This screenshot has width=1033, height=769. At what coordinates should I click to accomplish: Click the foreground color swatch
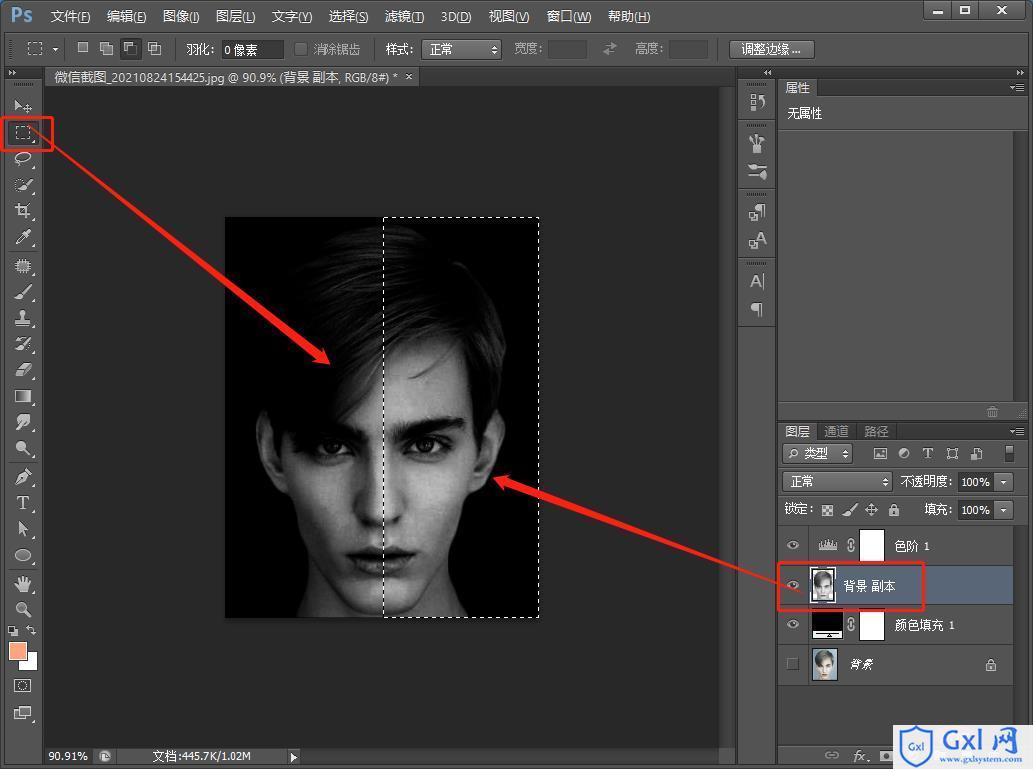[16, 649]
